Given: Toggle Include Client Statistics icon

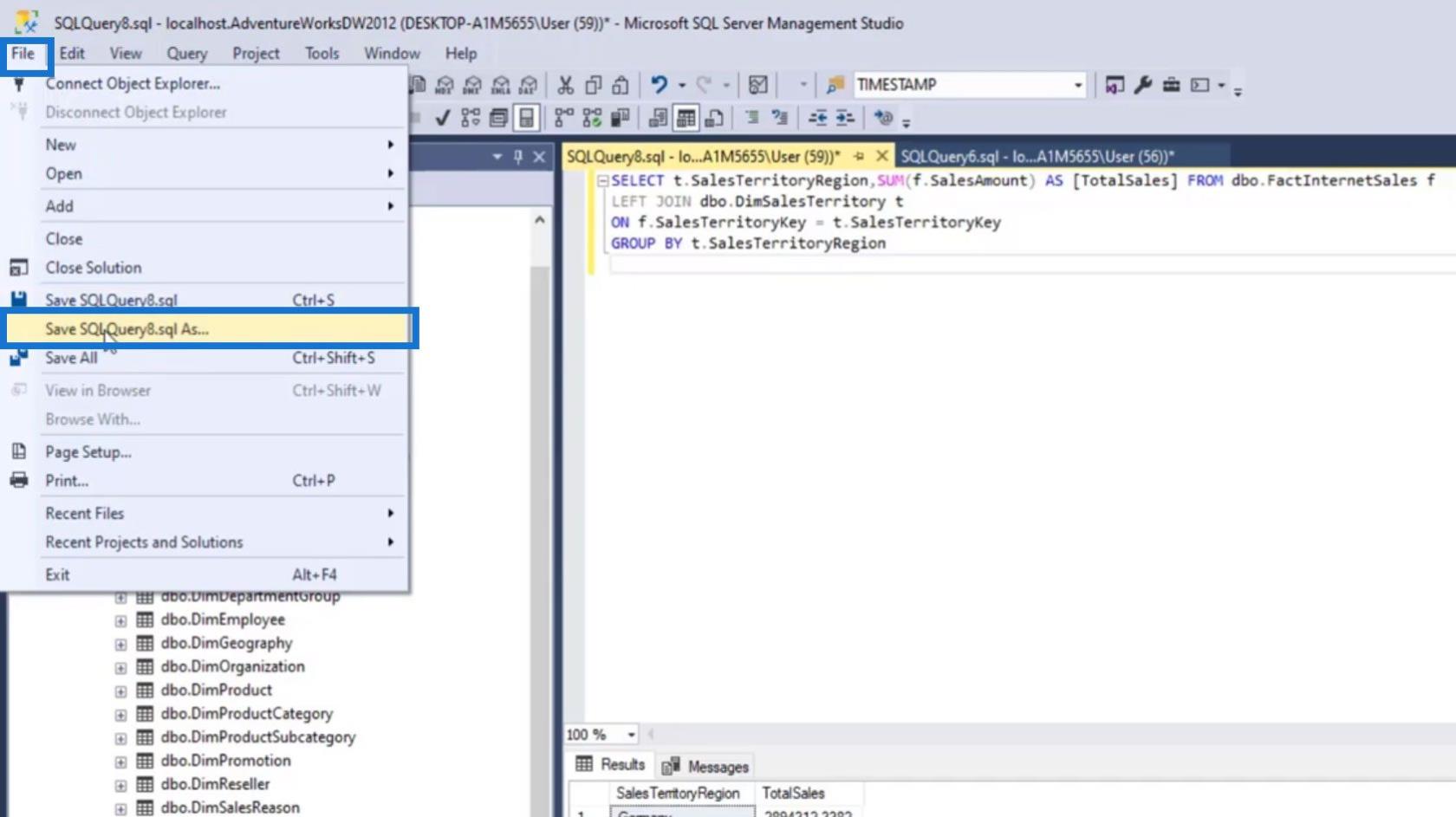Looking at the screenshot, I should [x=620, y=118].
